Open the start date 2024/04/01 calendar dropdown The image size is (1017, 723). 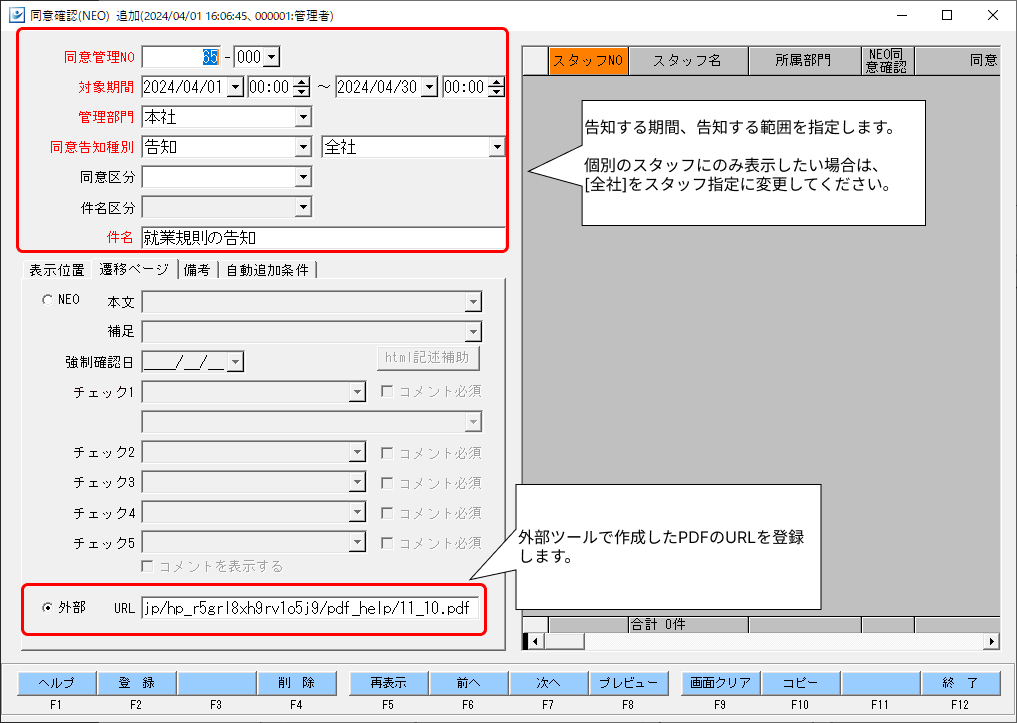click(x=235, y=87)
